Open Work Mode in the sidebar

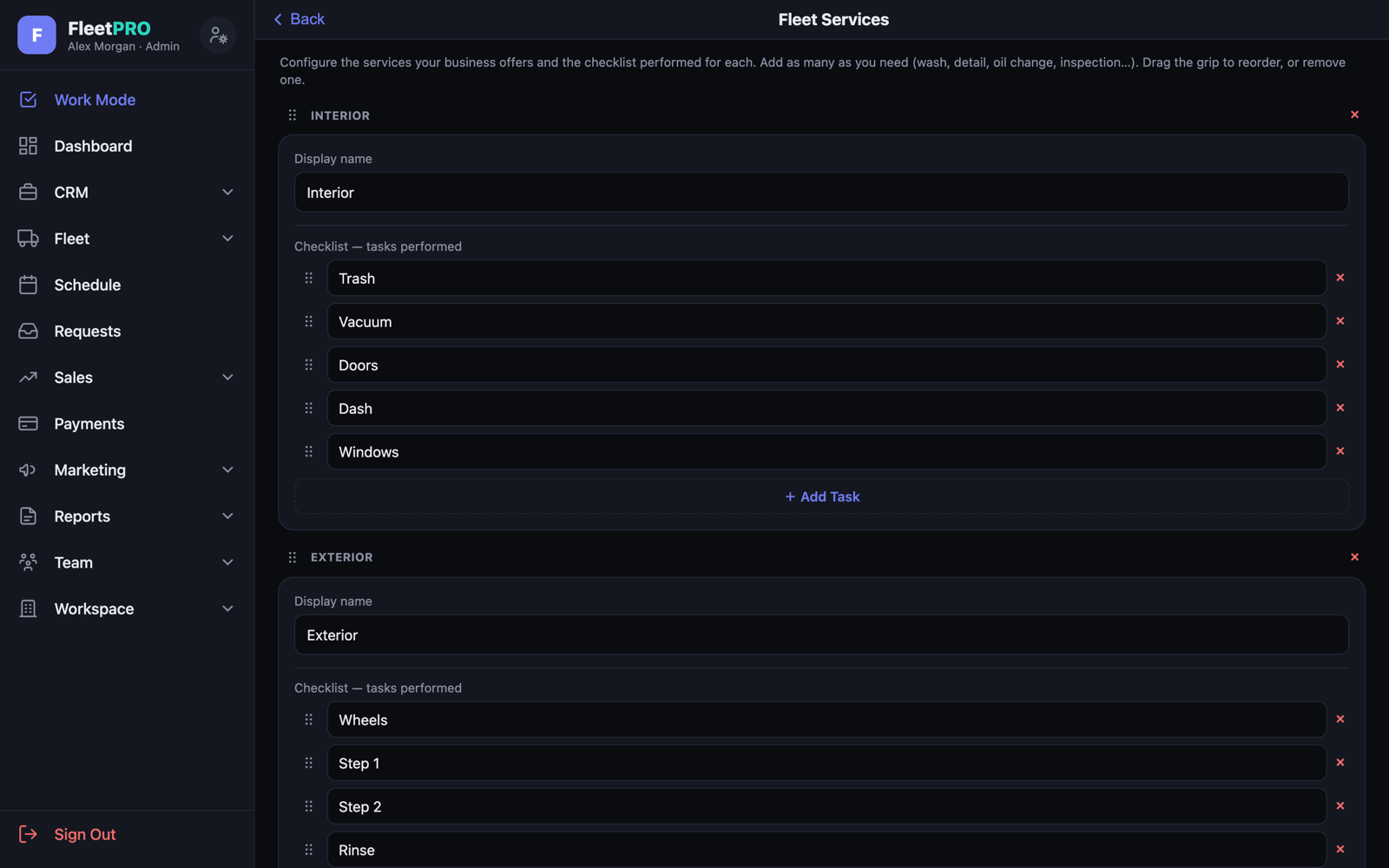pos(127,100)
